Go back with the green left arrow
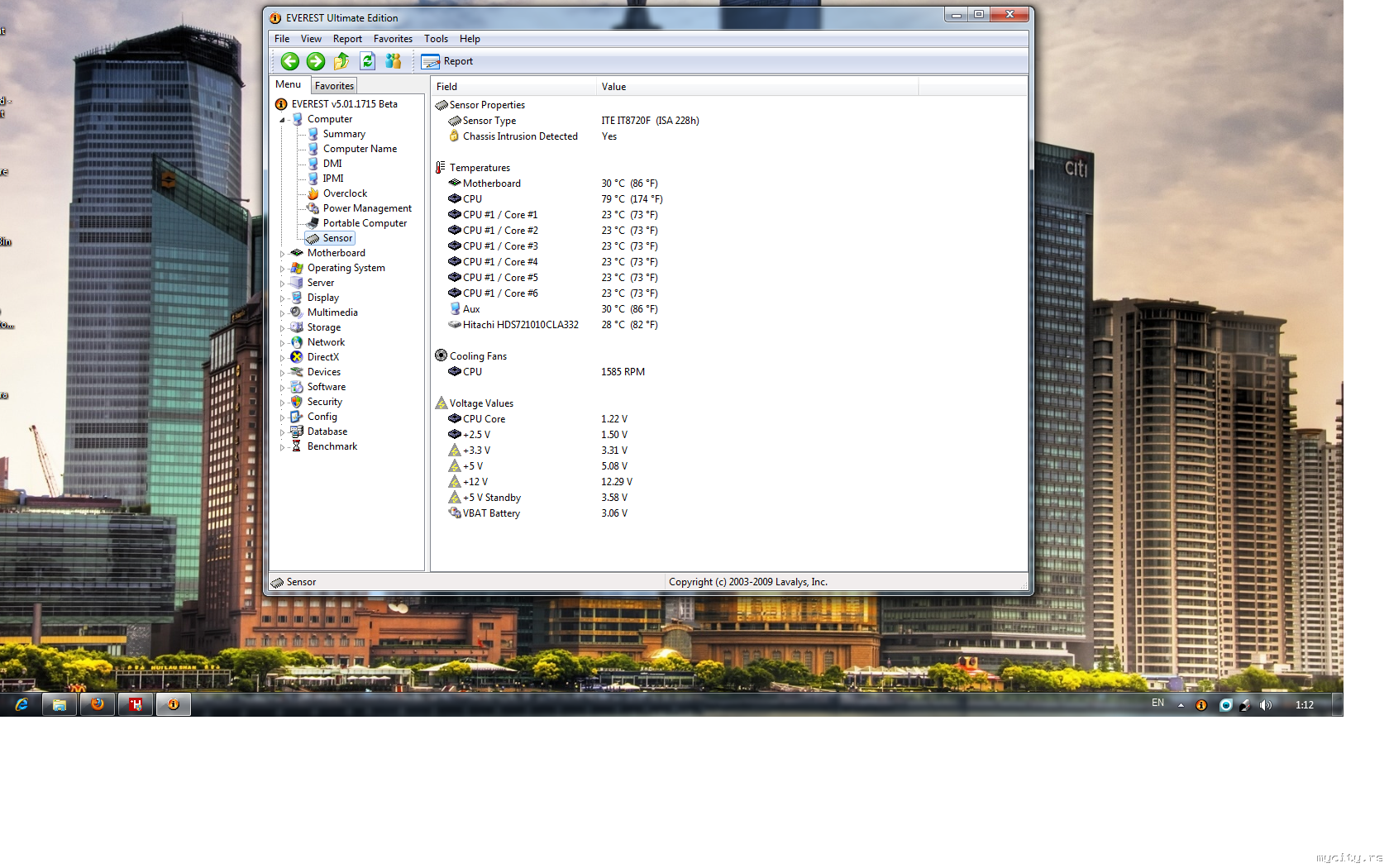This screenshot has height=868, width=1389. coord(289,61)
